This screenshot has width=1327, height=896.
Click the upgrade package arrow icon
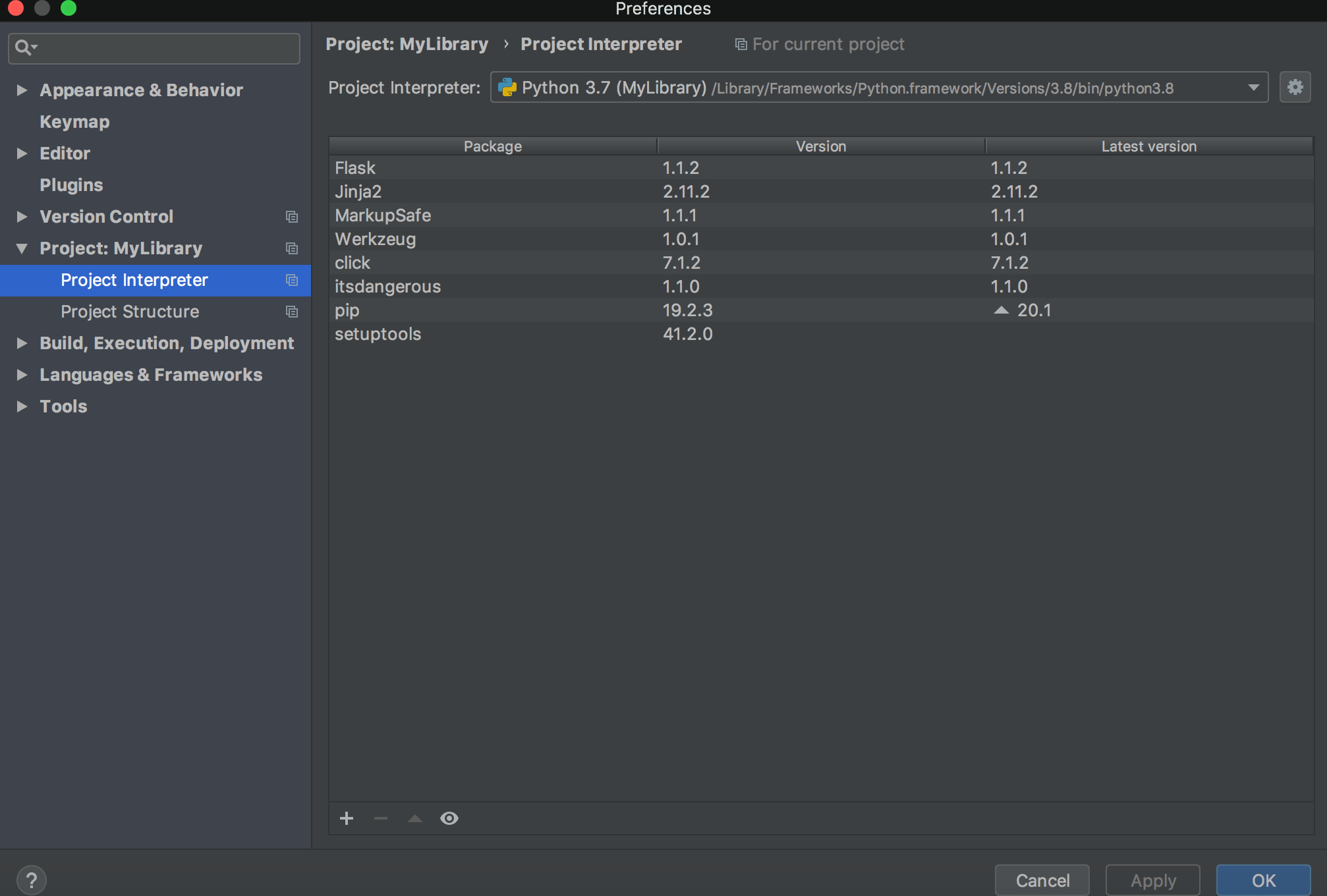[x=415, y=818]
